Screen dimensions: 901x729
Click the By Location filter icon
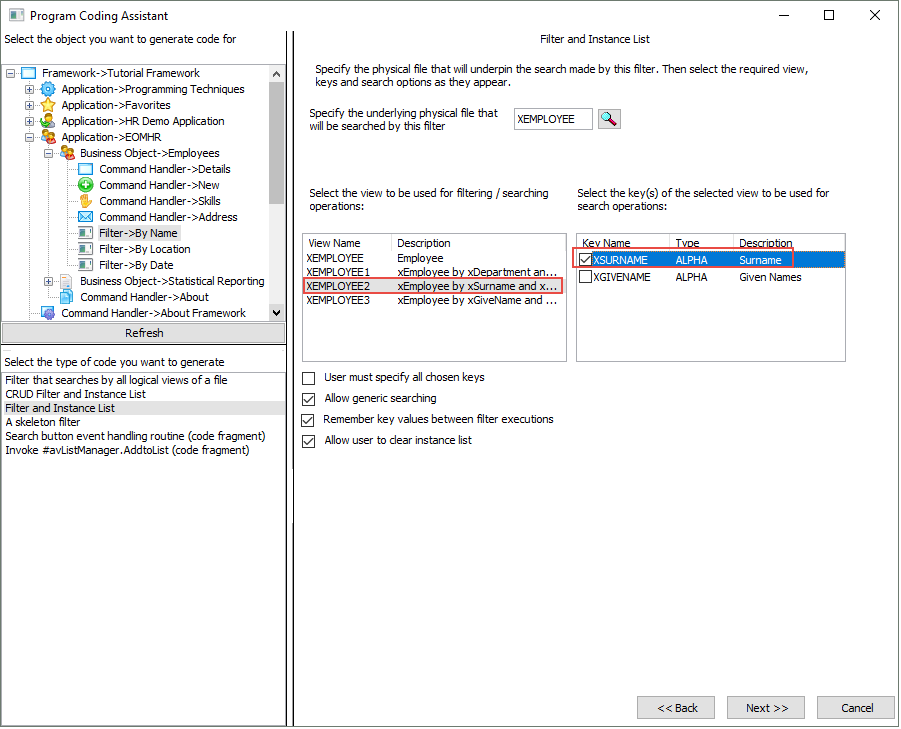coord(86,249)
